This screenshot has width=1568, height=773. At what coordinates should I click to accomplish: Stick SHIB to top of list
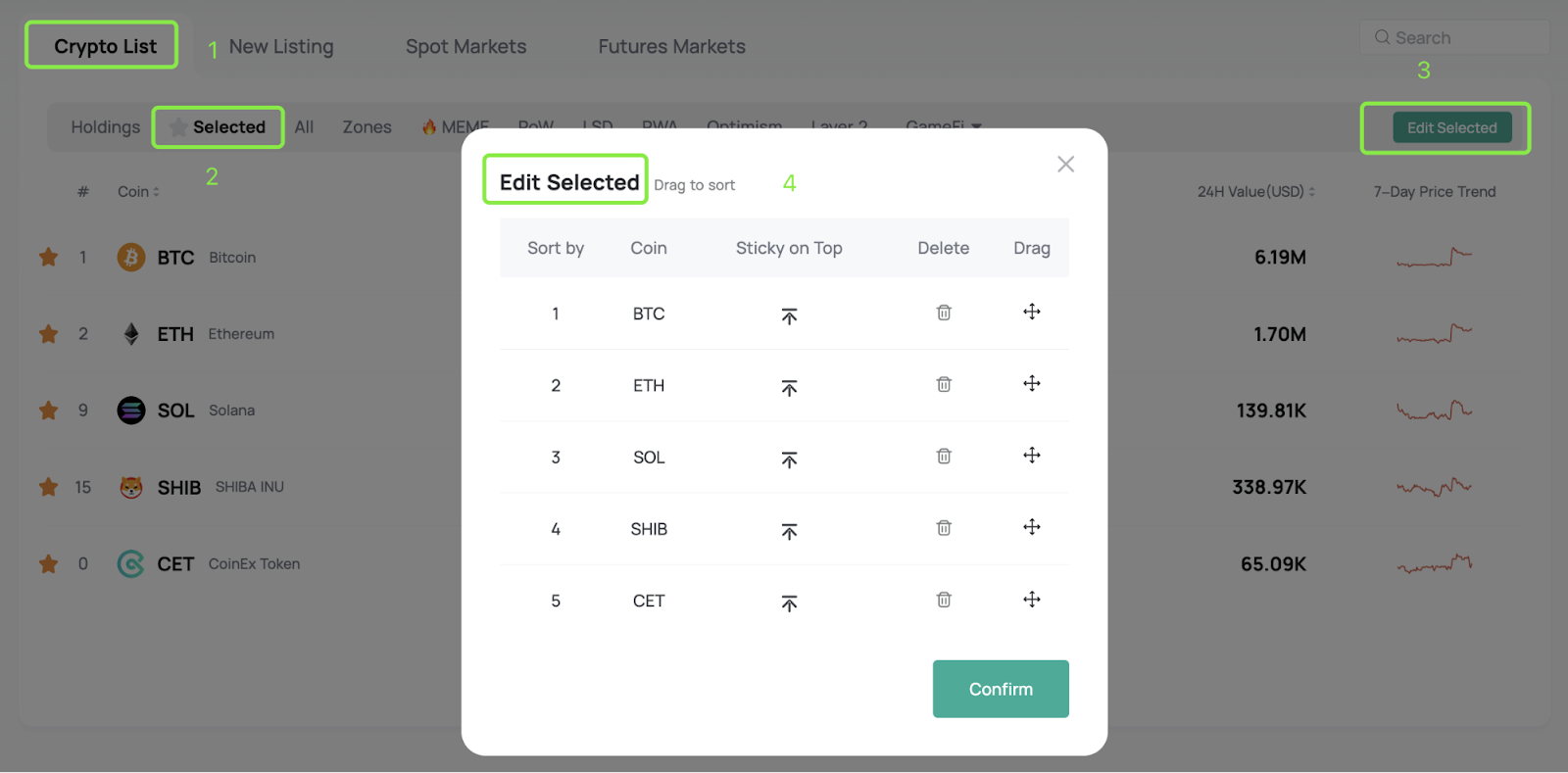(x=789, y=531)
